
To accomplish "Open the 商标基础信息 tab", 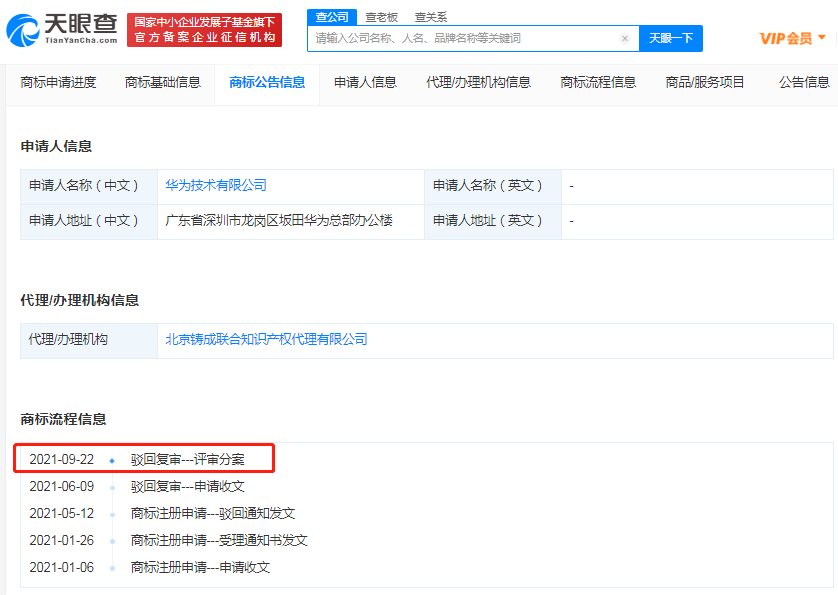I will coord(162,82).
